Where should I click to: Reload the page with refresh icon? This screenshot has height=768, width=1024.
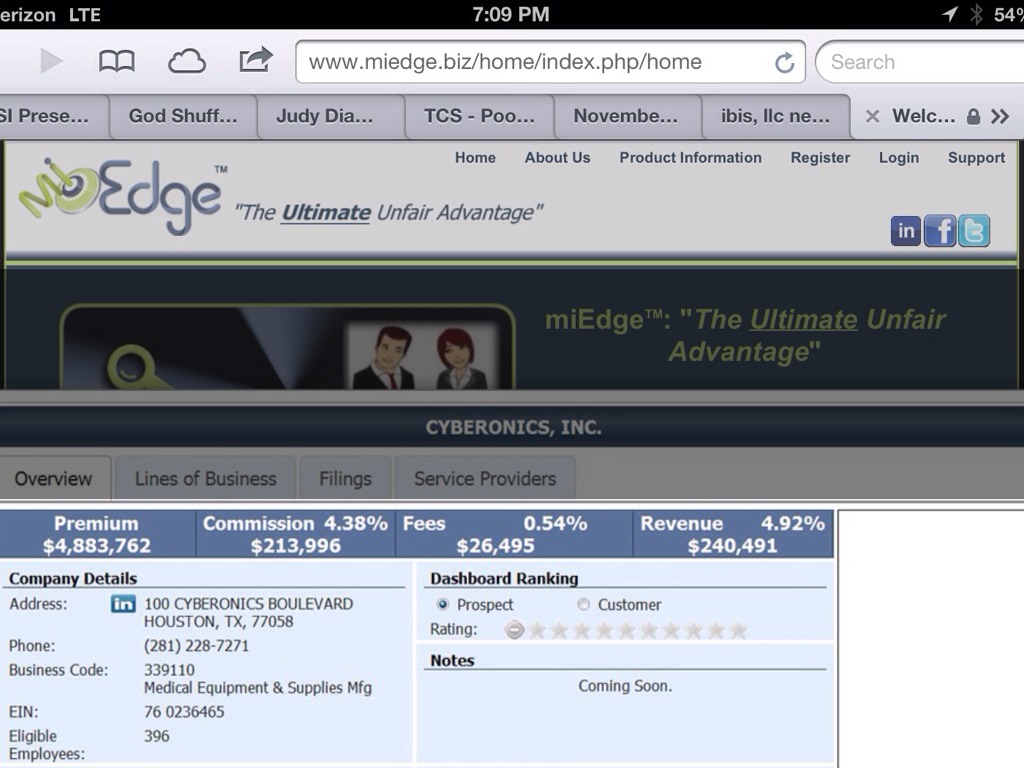point(785,63)
